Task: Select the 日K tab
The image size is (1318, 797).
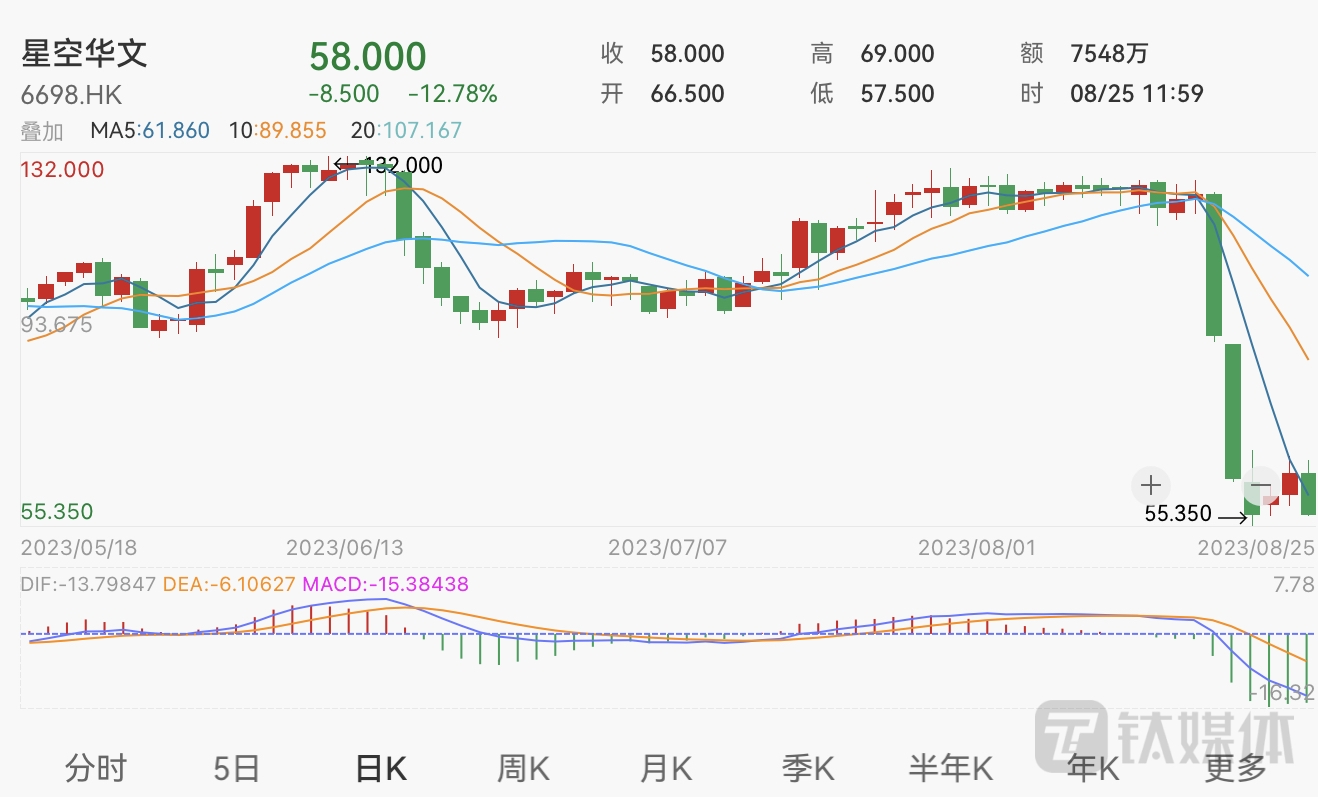Action: point(381,768)
